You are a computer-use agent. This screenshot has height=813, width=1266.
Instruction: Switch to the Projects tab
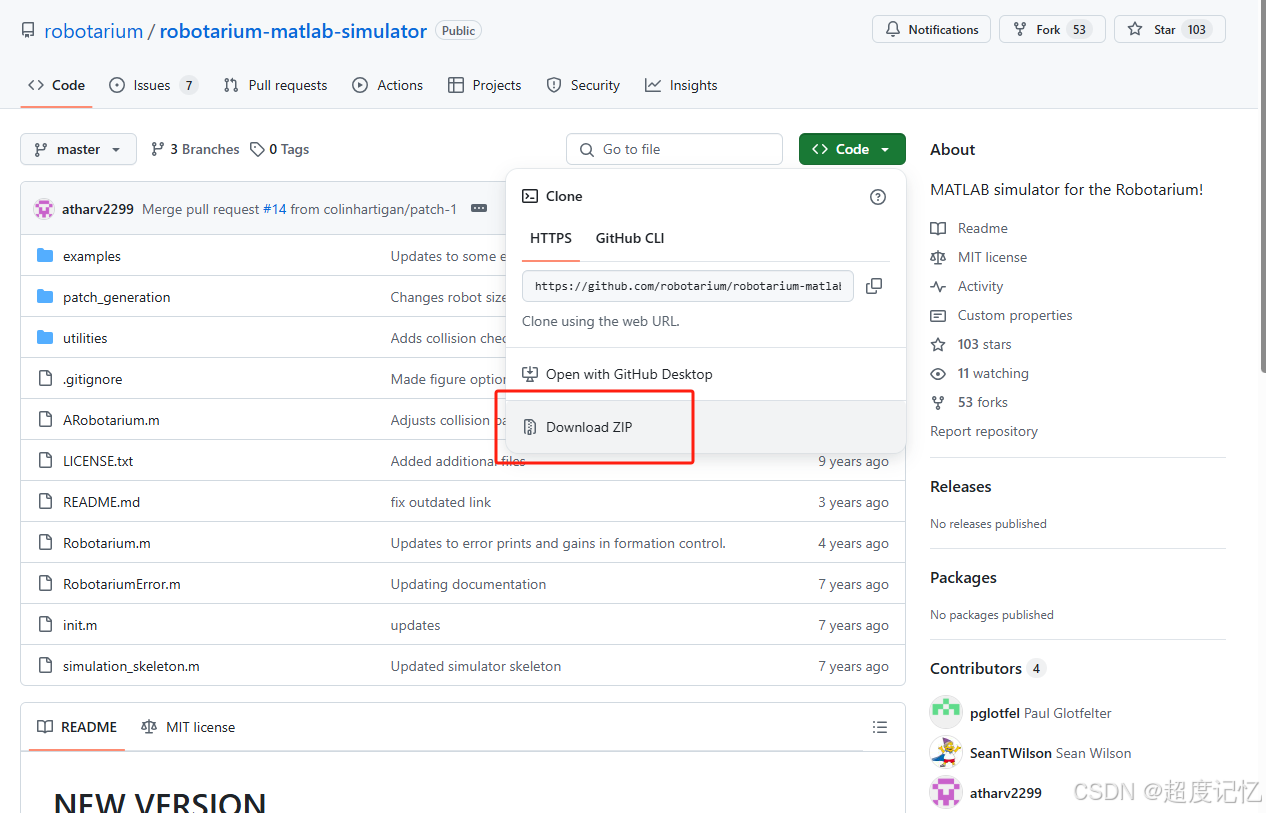click(x=485, y=85)
